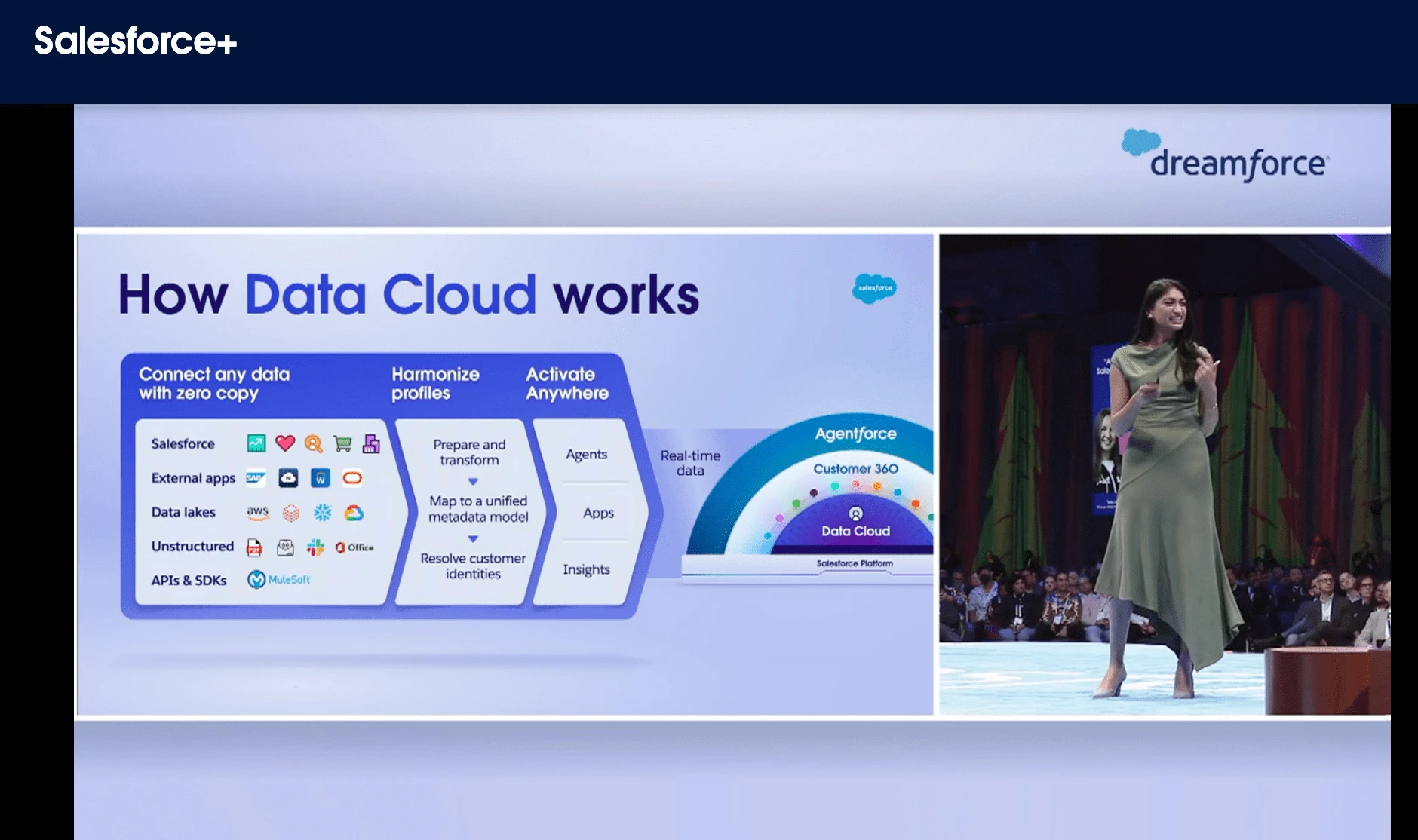Click the heart icon in the Salesforce row
This screenshot has width=1418, height=840.
pyautogui.click(x=285, y=443)
